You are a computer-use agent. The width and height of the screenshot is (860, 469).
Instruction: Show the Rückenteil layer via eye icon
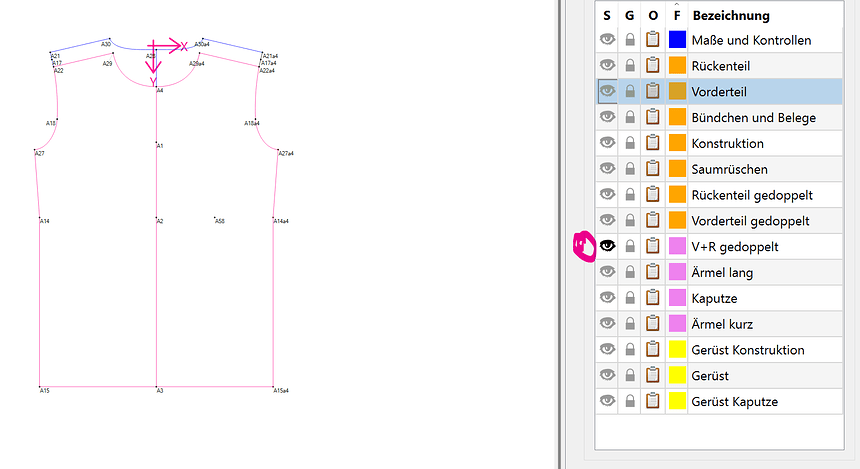(x=607, y=66)
